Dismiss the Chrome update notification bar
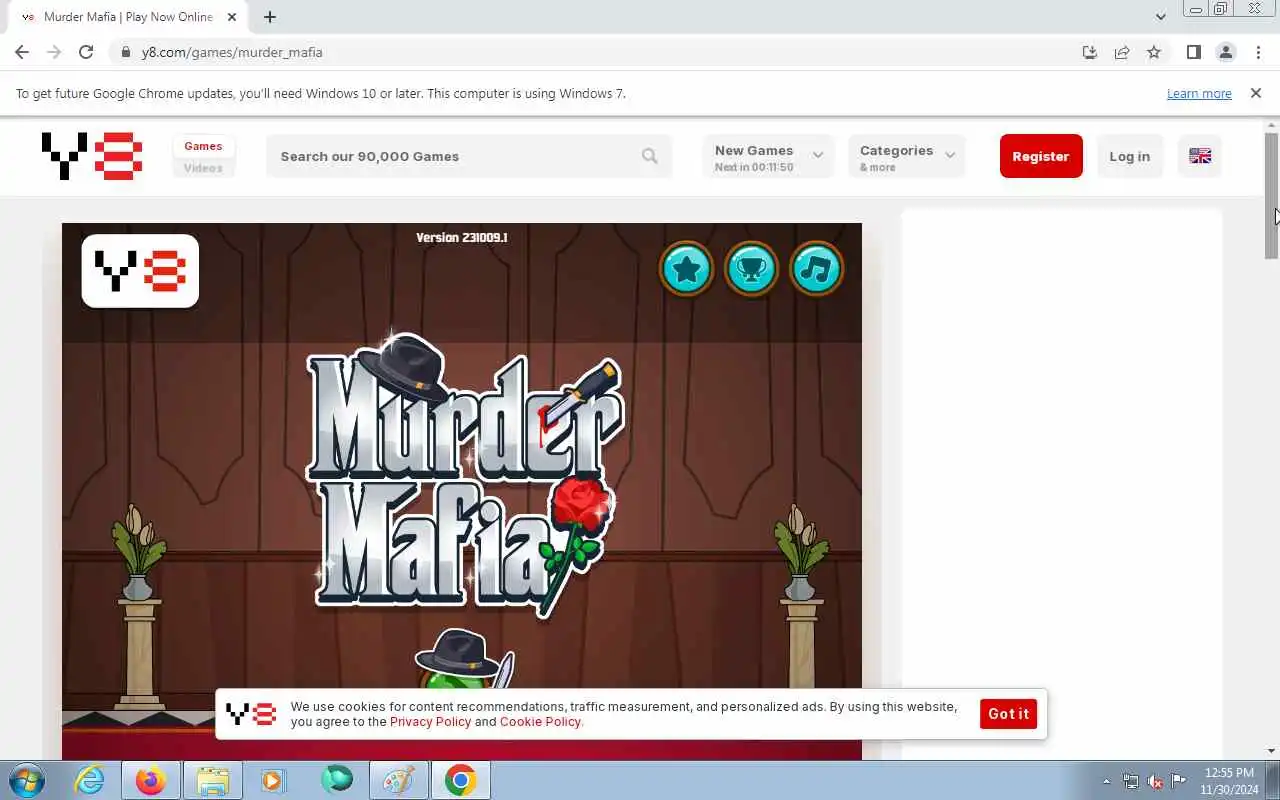 click(1256, 93)
